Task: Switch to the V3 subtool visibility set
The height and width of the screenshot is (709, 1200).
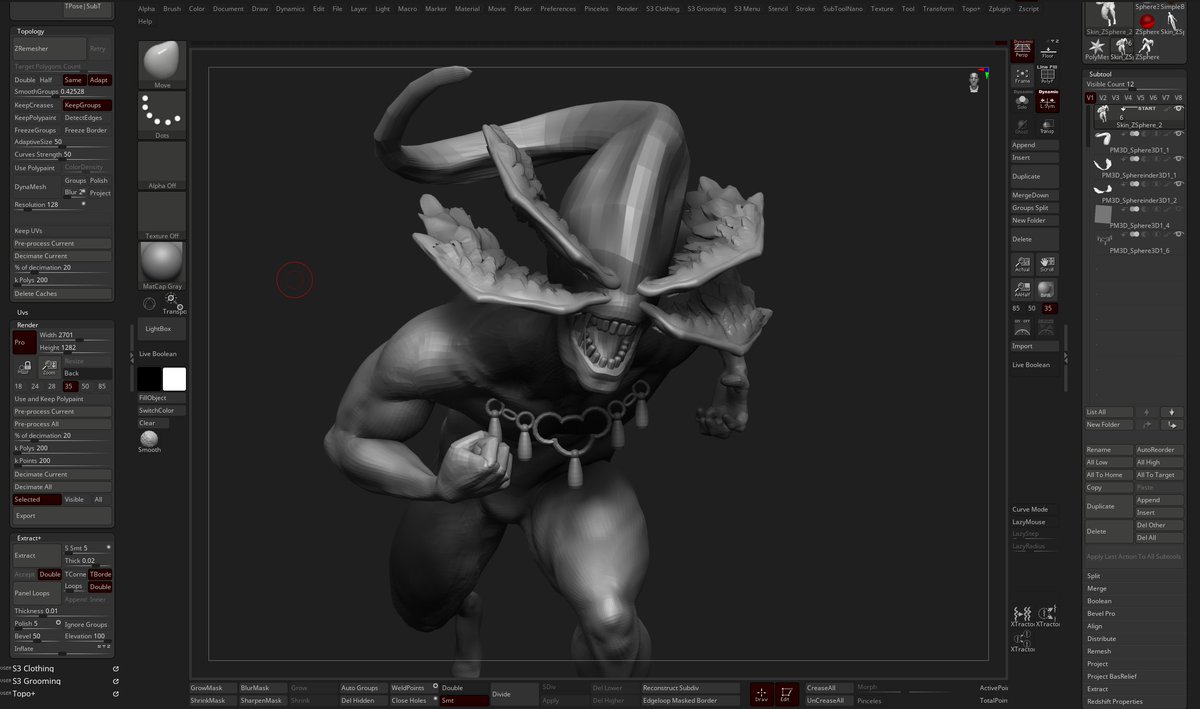Action: 1115,98
